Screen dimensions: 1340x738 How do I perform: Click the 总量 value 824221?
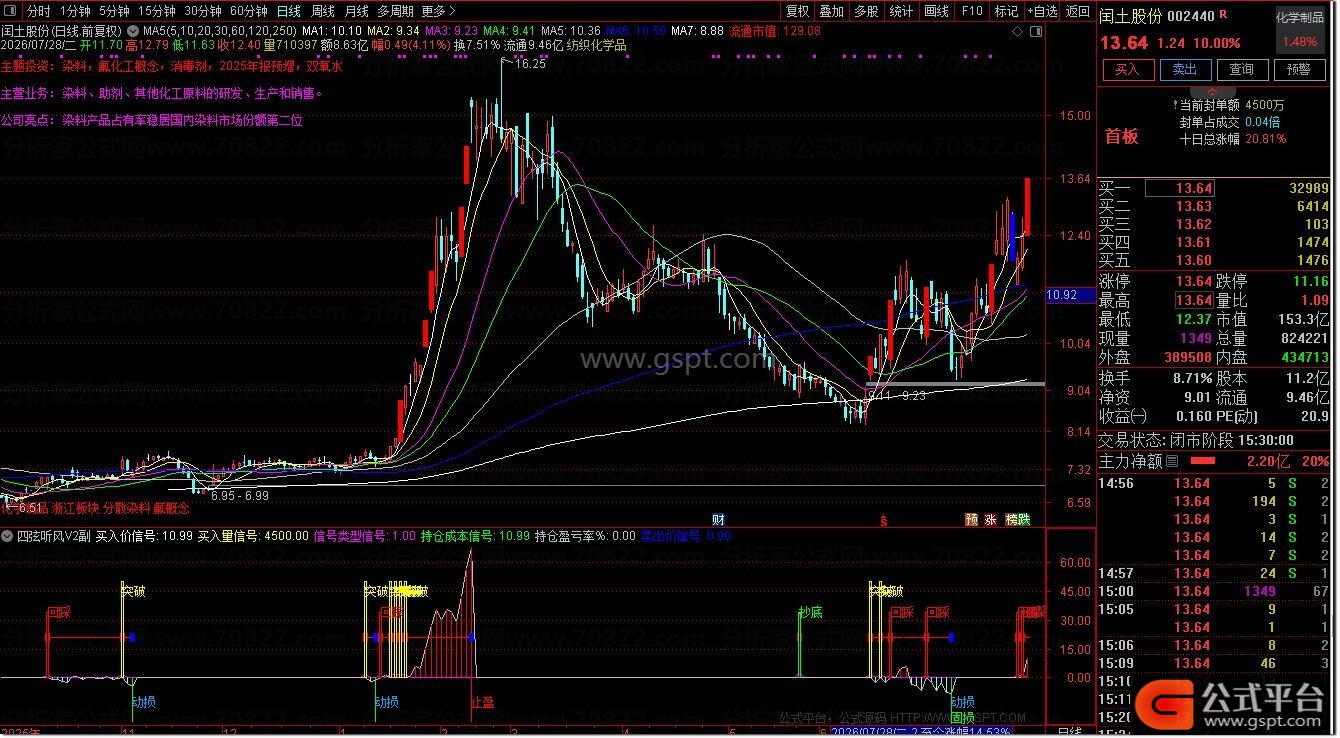[1304, 338]
